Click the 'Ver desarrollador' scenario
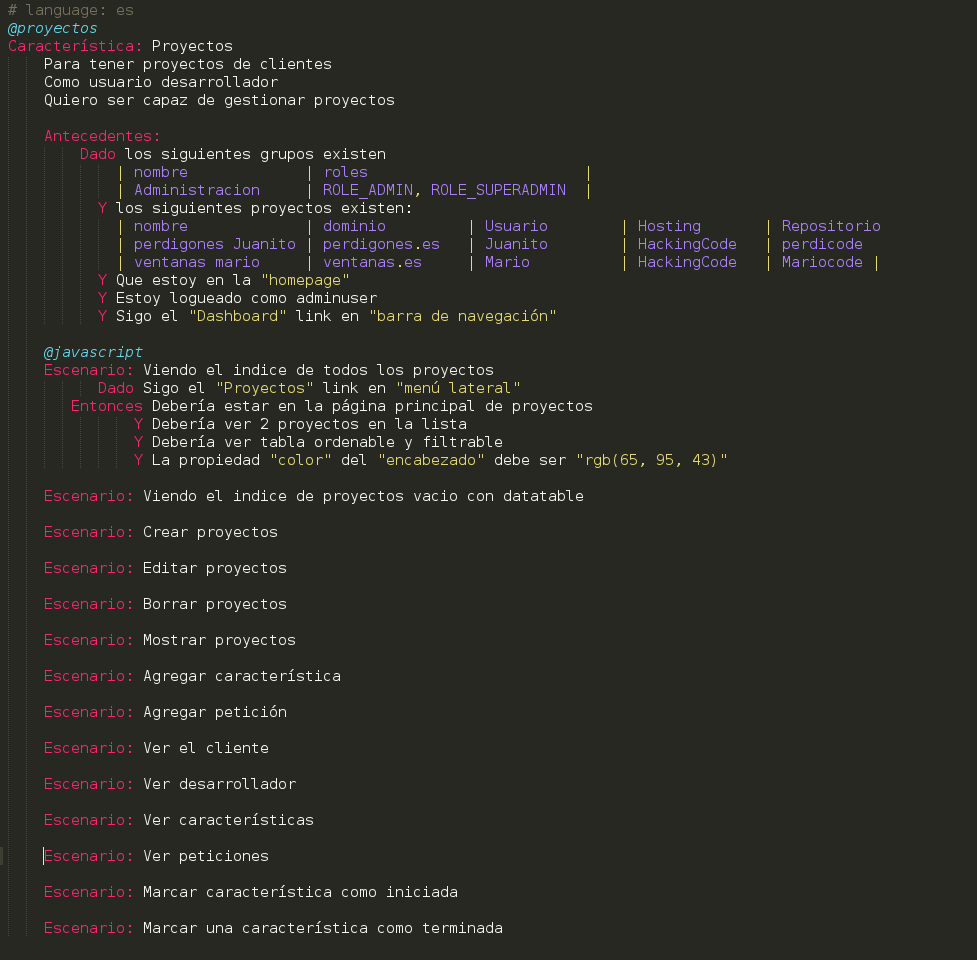 219,785
